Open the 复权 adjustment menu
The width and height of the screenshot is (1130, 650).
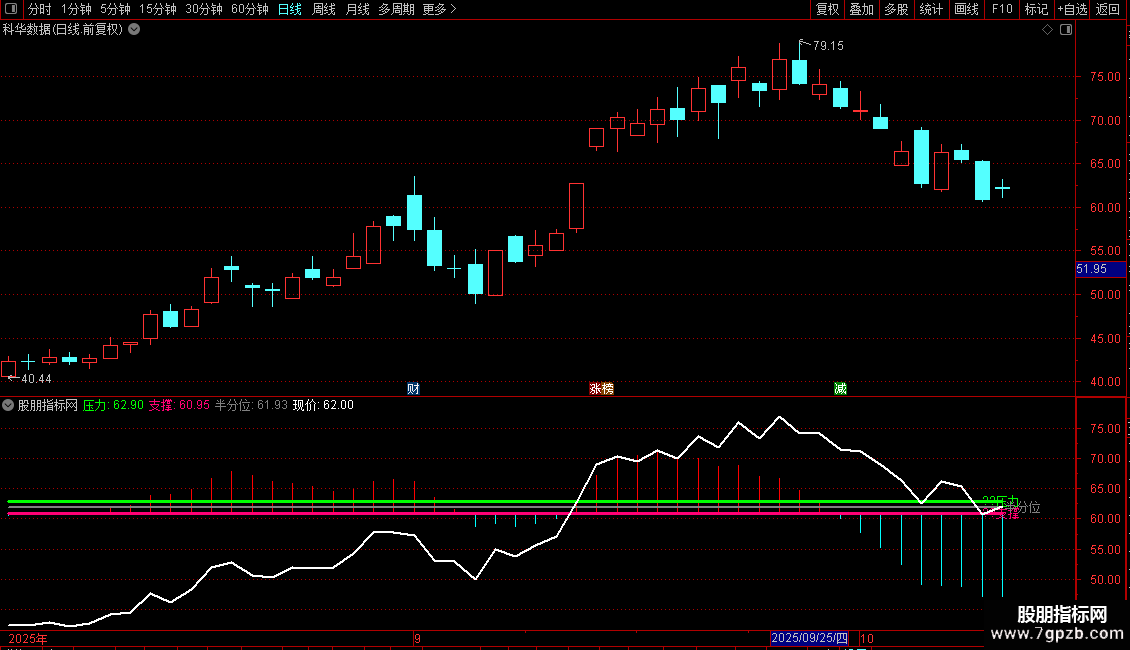click(827, 9)
